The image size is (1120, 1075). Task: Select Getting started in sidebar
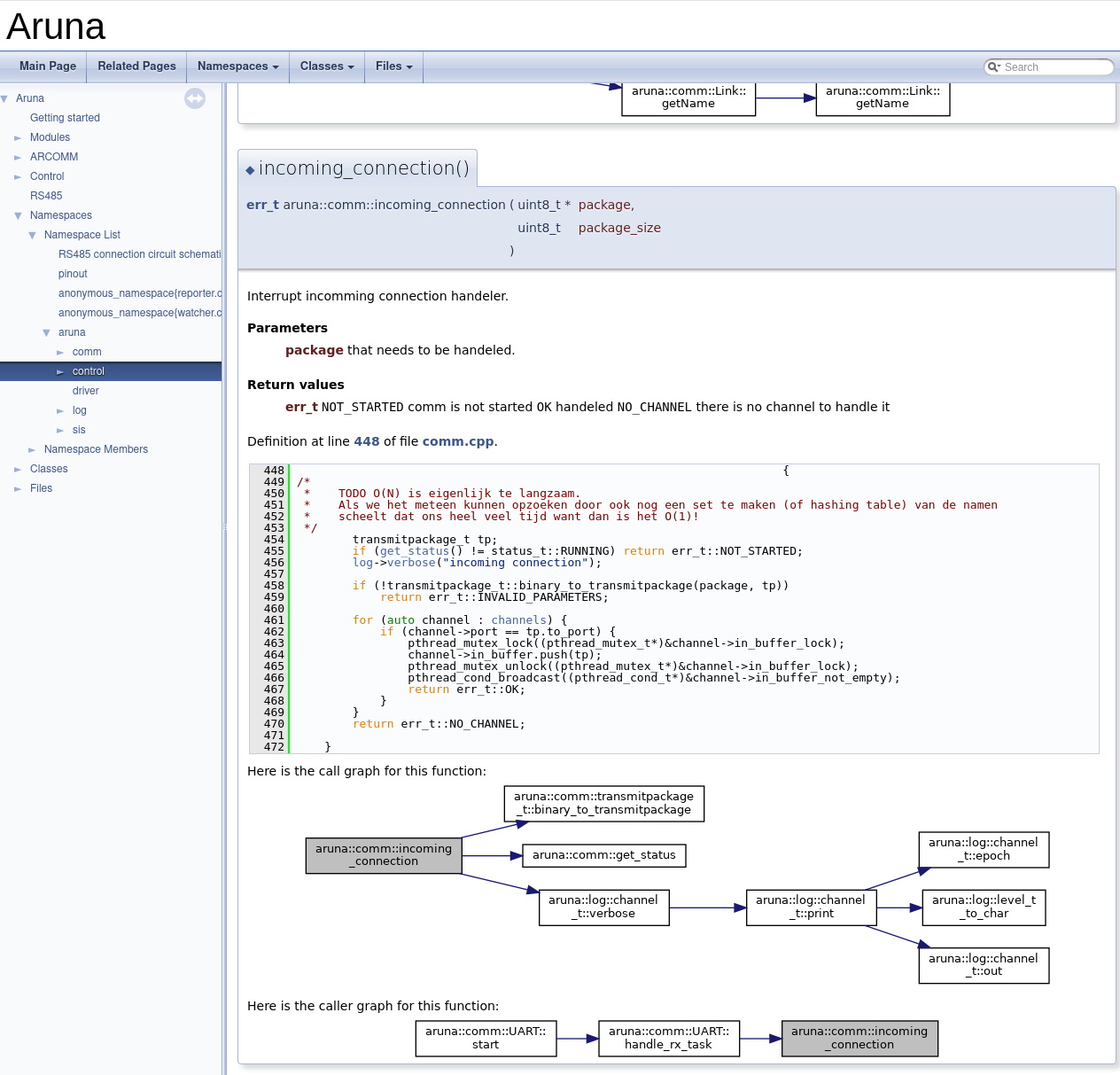coord(65,118)
